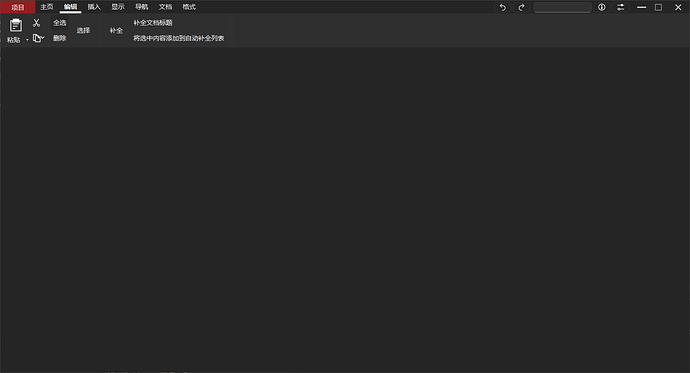690x373 pixels.
Task: Open the 项目 menu
Action: coord(18,7)
